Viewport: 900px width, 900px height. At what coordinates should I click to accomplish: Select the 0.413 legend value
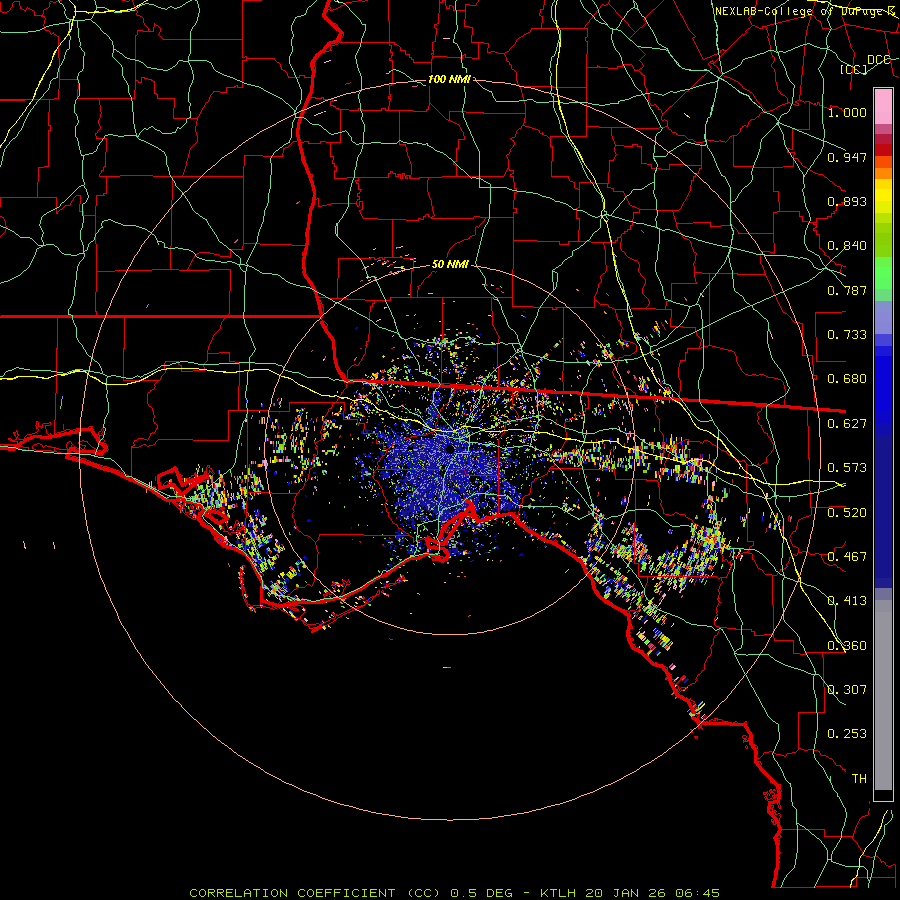[847, 601]
